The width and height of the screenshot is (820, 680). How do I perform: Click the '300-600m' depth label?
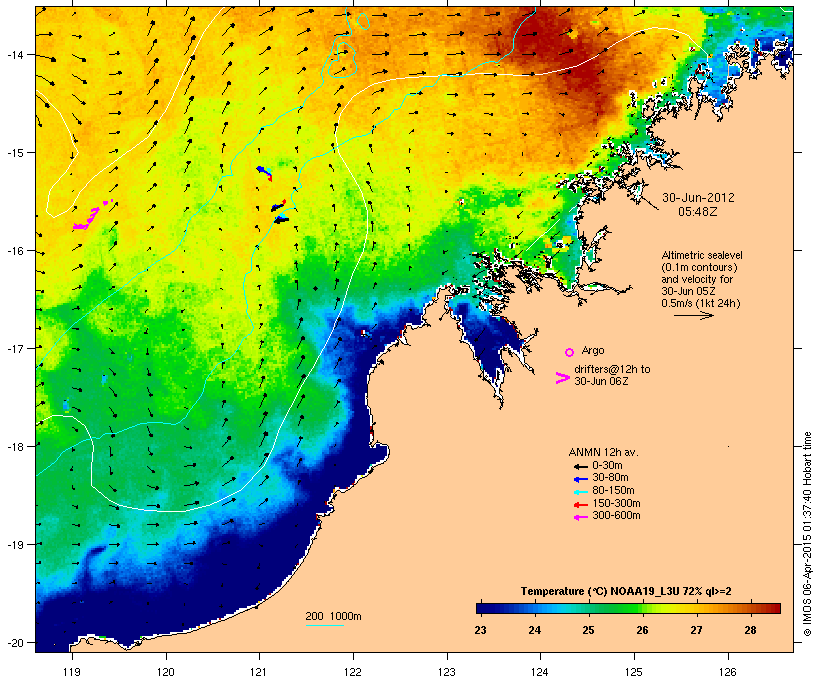pos(616,516)
